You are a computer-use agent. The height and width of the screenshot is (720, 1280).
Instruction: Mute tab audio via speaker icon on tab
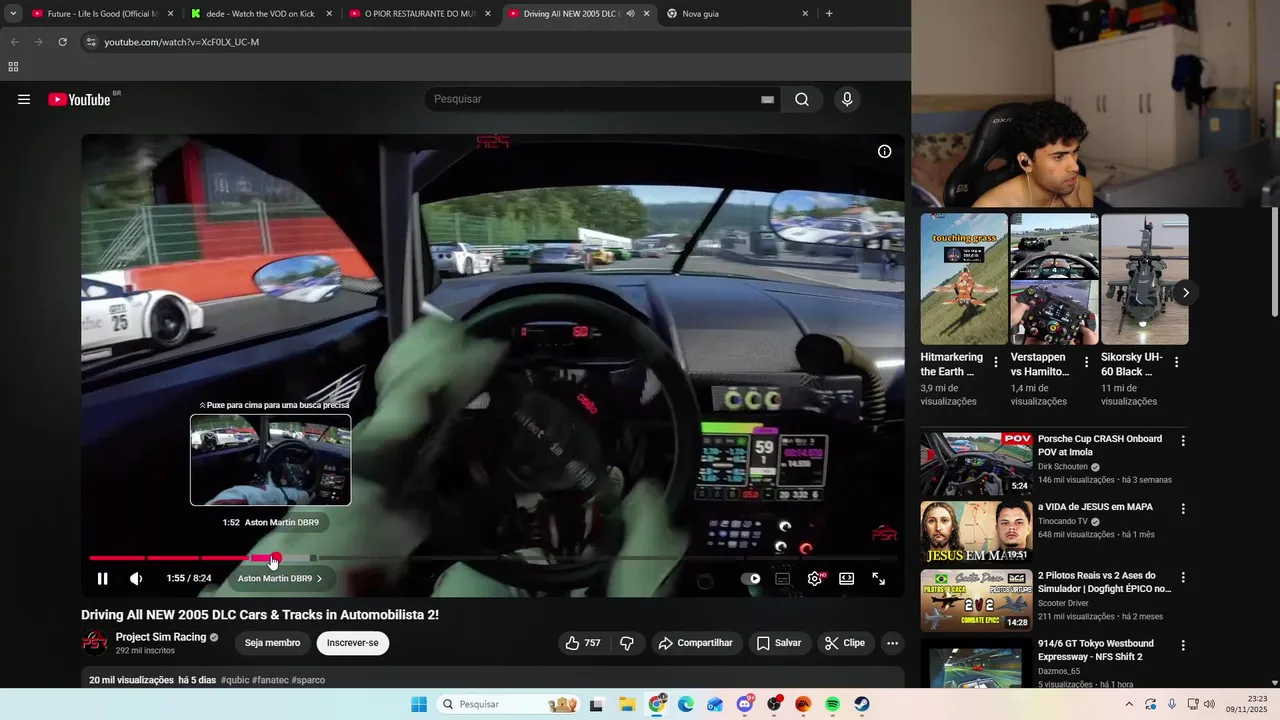630,14
